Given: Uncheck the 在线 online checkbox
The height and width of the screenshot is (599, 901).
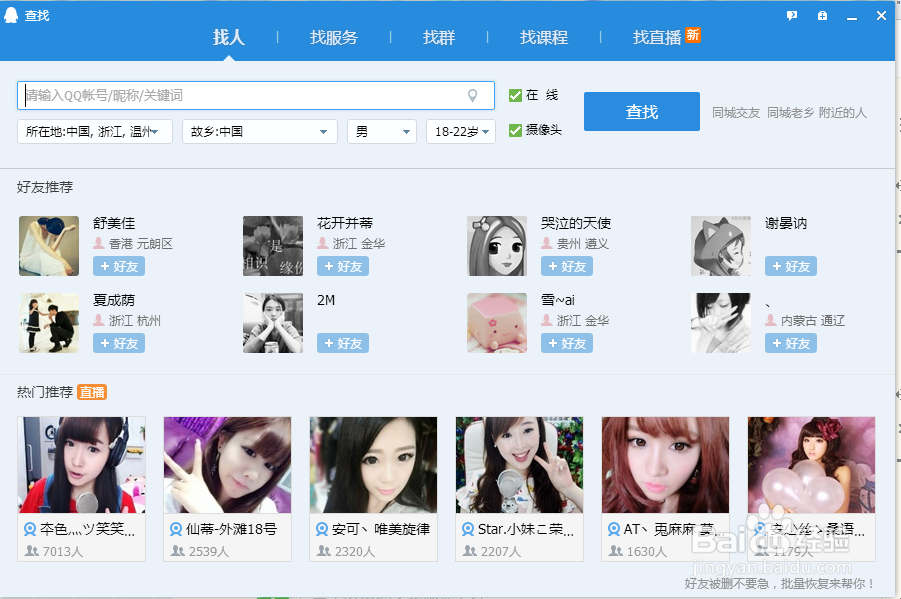Looking at the screenshot, I should (515, 95).
